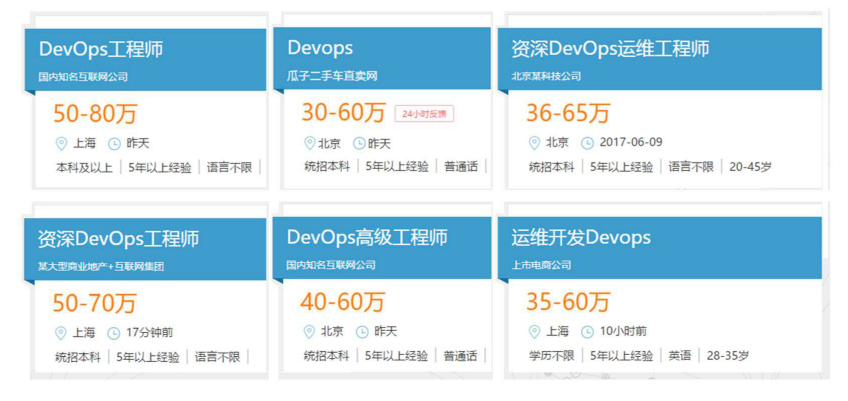Click the 英语 language tag
Image resolution: width=848 pixels, height=401 pixels.
pos(680,356)
